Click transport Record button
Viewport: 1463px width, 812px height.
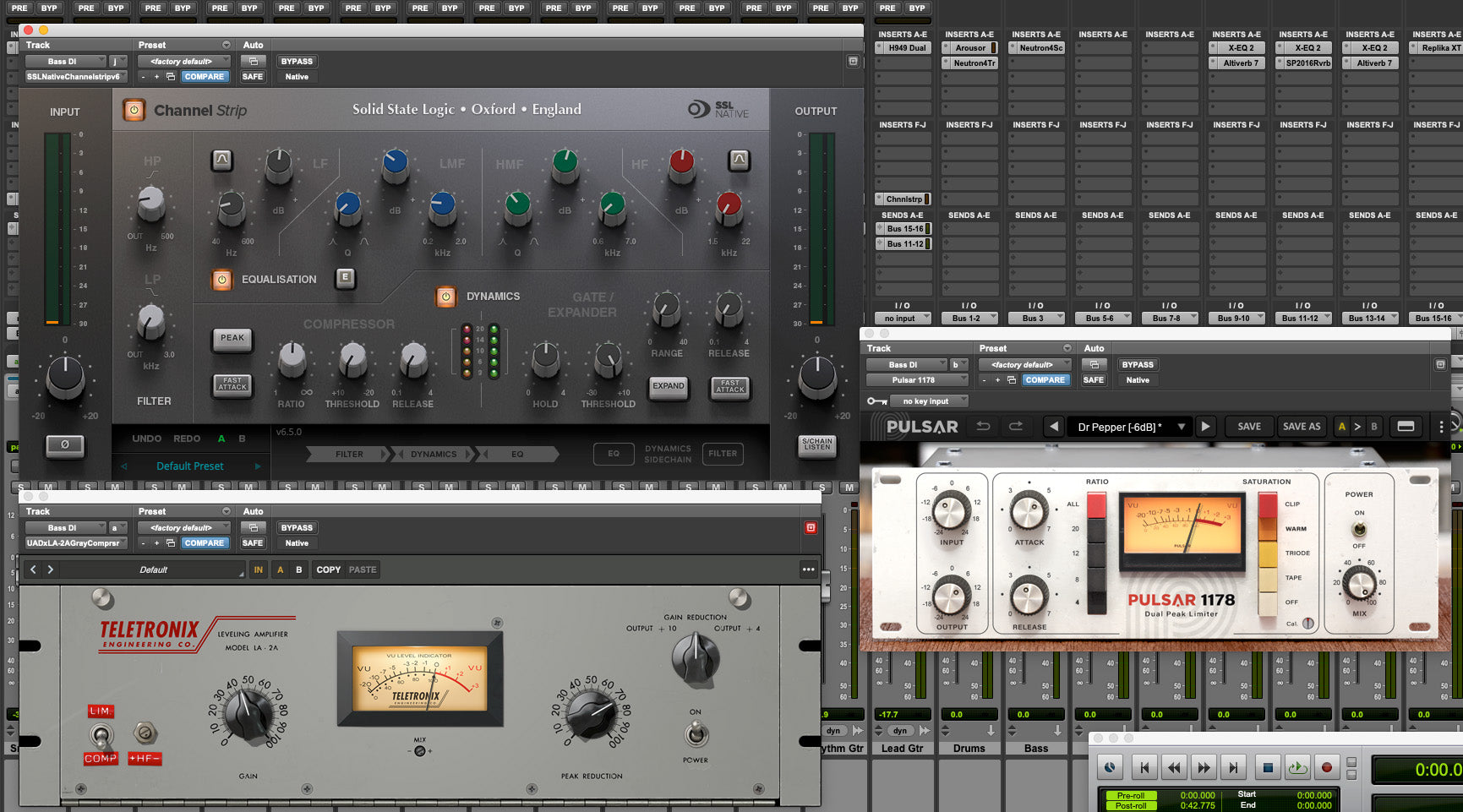(1326, 767)
